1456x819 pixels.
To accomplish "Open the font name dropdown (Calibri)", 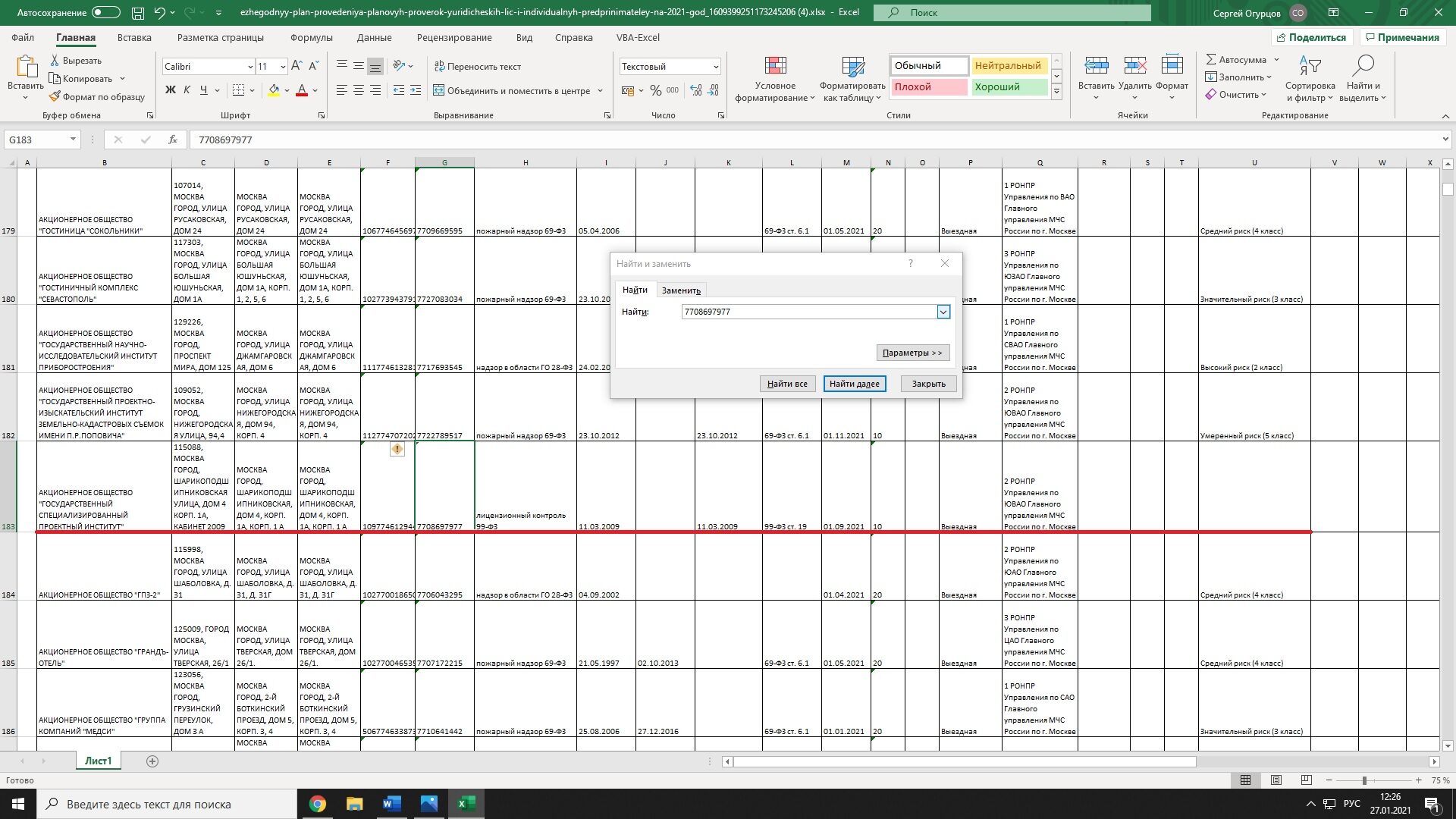I will pyautogui.click(x=250, y=67).
